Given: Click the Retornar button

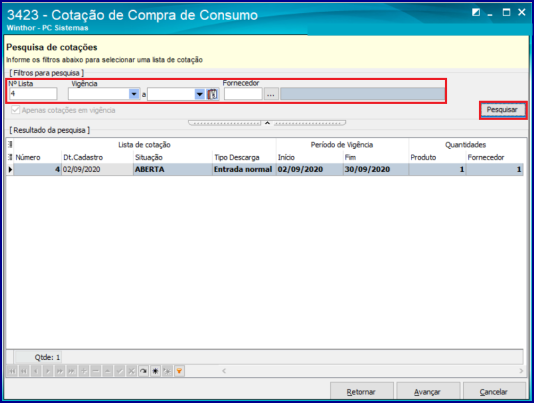Looking at the screenshot, I should point(361,392).
